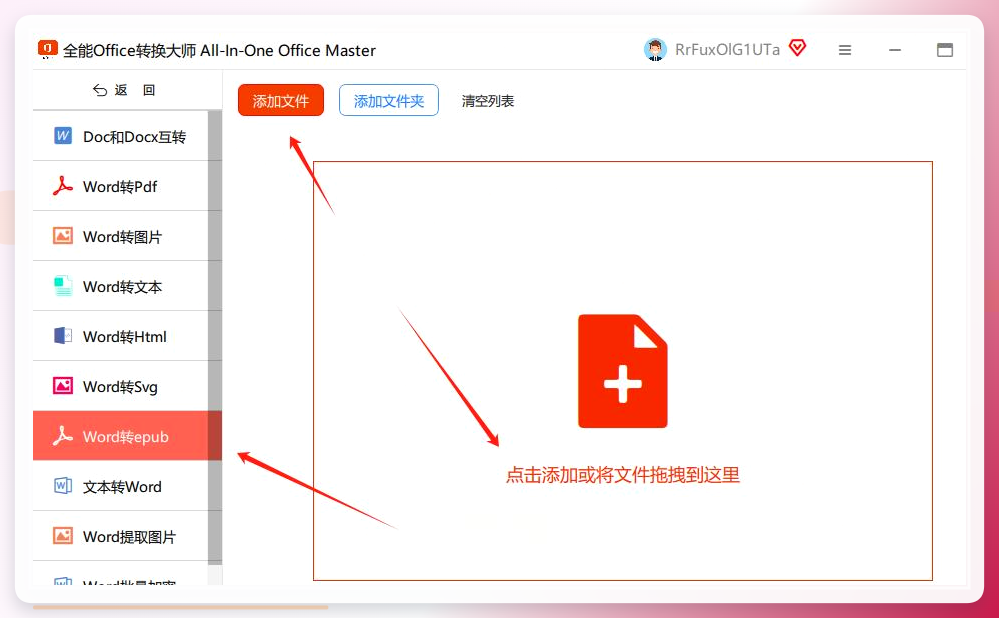Screen dimensions: 999x618
Task: Click the blue W icon of Doc和Docx互转
Action: point(62,136)
